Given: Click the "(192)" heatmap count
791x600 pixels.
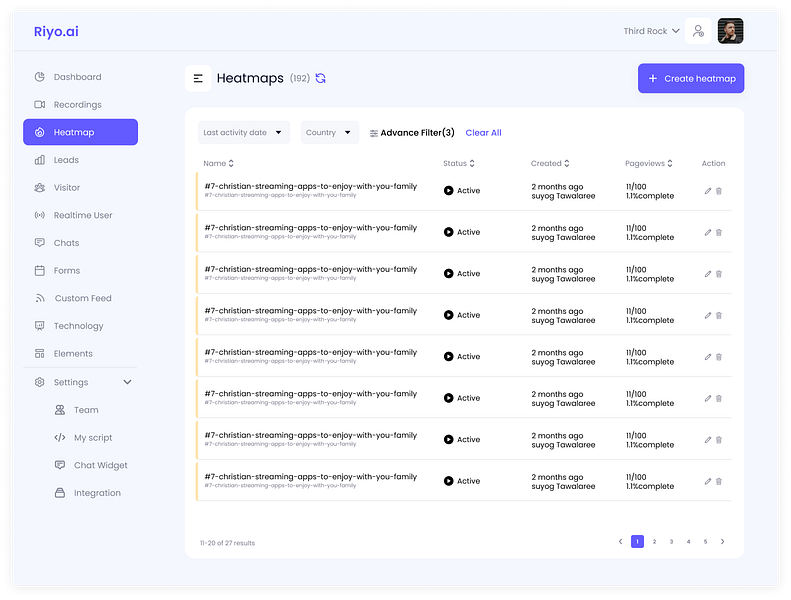Looking at the screenshot, I should [300, 78].
